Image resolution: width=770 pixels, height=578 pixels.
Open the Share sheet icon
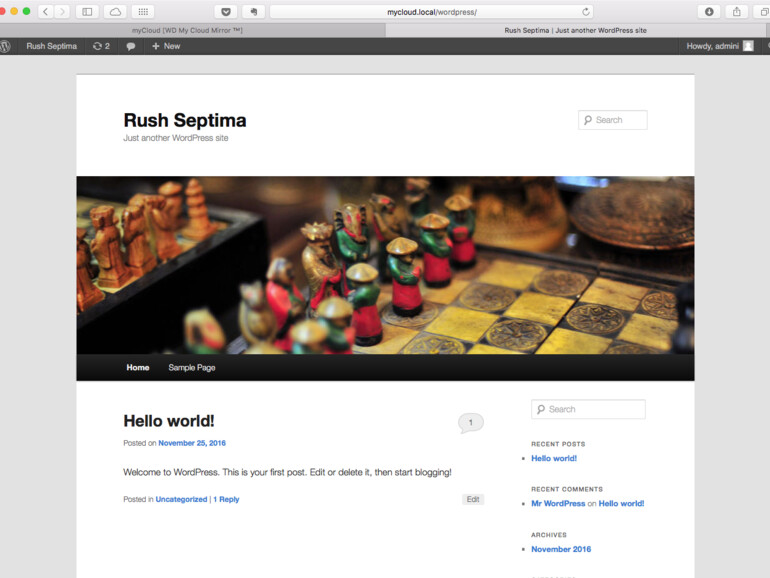pos(737,11)
